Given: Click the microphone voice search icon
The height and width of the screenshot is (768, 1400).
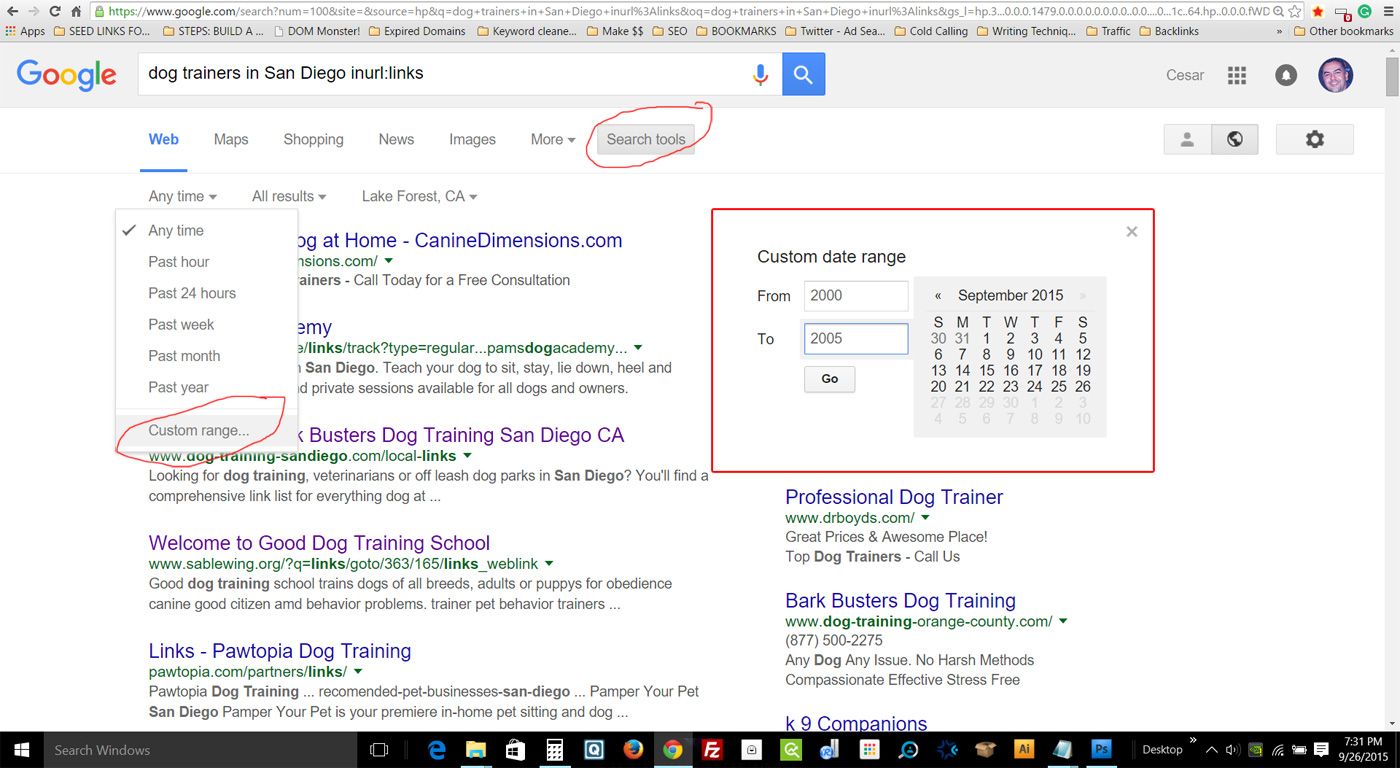Looking at the screenshot, I should coord(760,74).
